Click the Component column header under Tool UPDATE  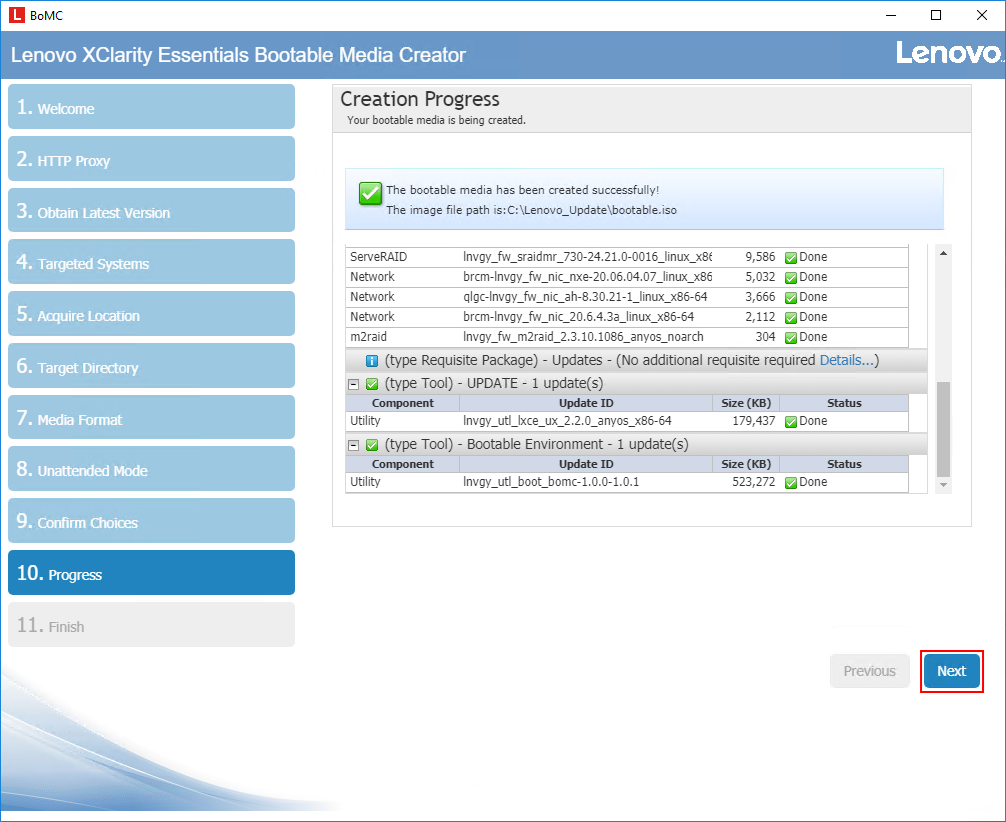pos(402,403)
